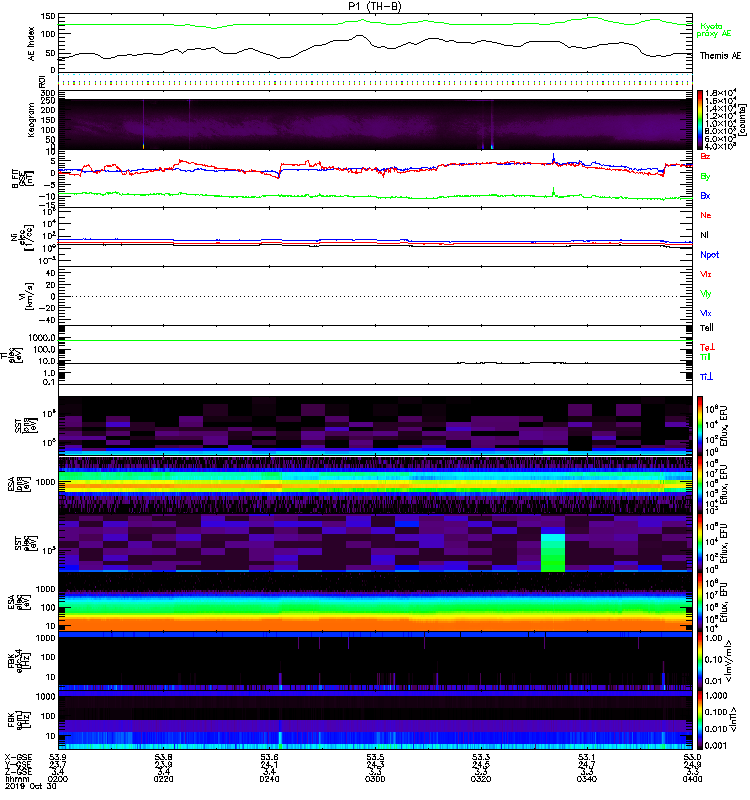Click the AE Index axis label
Viewport: 750px width, 800px height.
[31, 44]
